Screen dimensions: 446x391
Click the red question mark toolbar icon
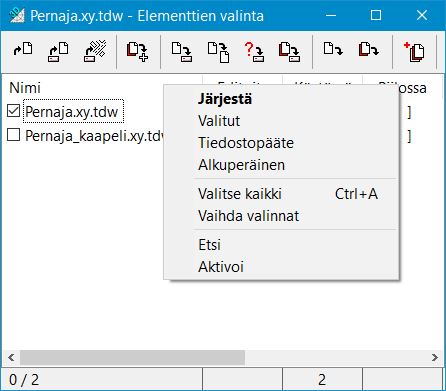tap(254, 52)
